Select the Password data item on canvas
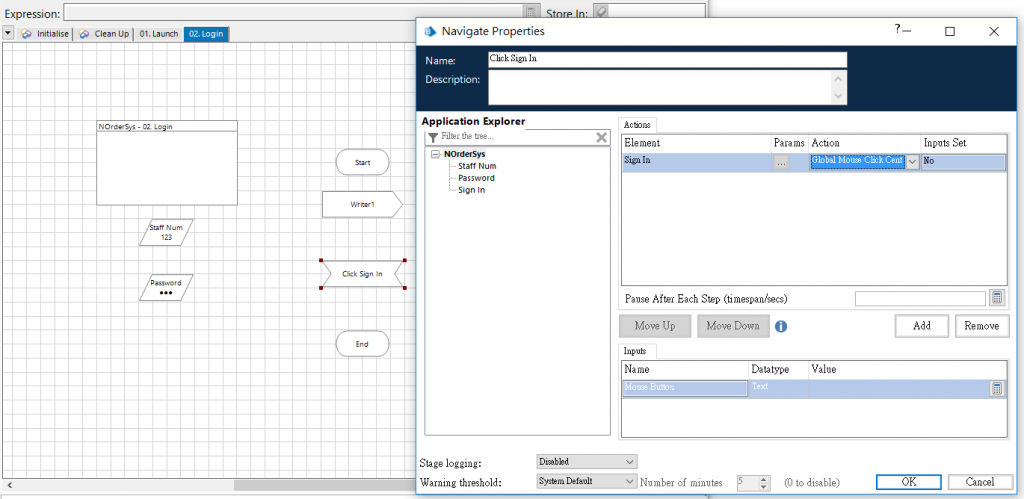 click(166, 287)
